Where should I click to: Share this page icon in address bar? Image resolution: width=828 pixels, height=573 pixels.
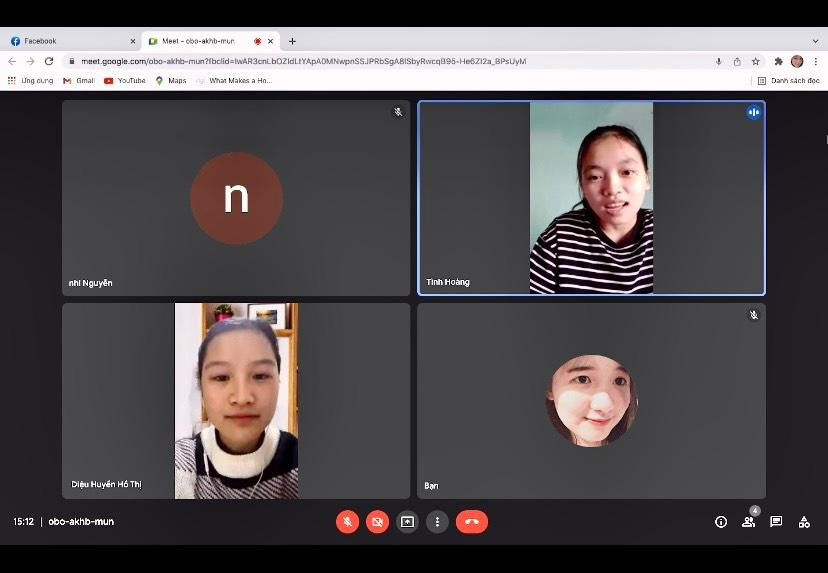point(737,61)
